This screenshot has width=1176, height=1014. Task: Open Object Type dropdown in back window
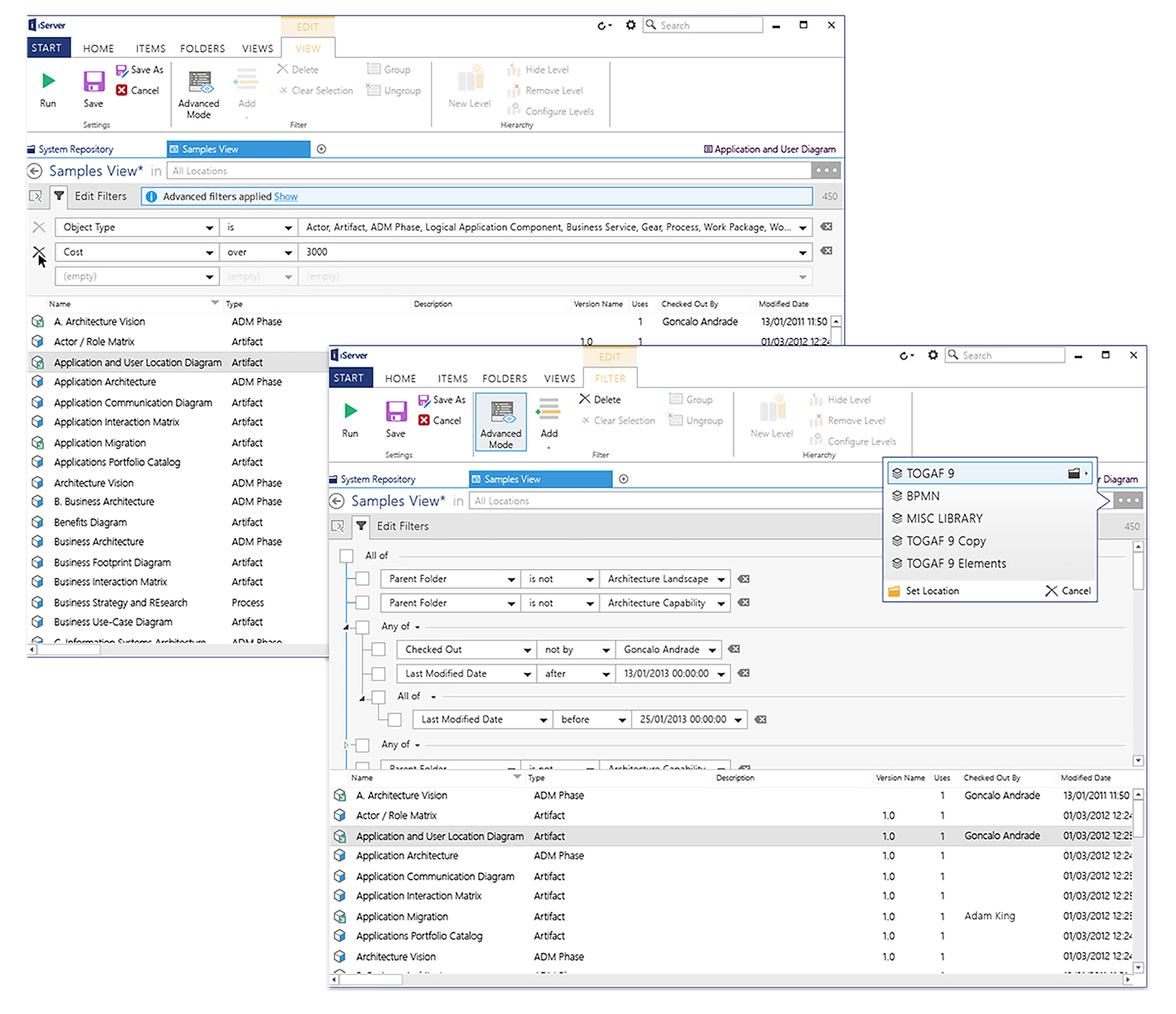tap(209, 227)
